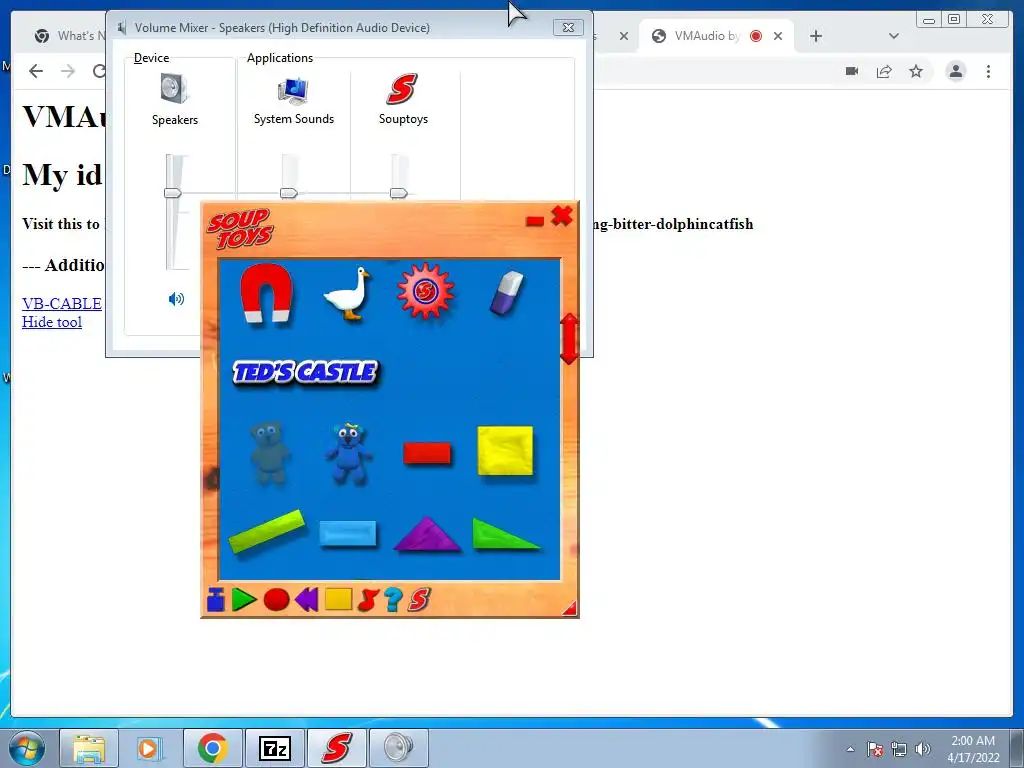The image size is (1024, 768).
Task: Open 7-Zip from the taskbar
Action: (x=274, y=748)
